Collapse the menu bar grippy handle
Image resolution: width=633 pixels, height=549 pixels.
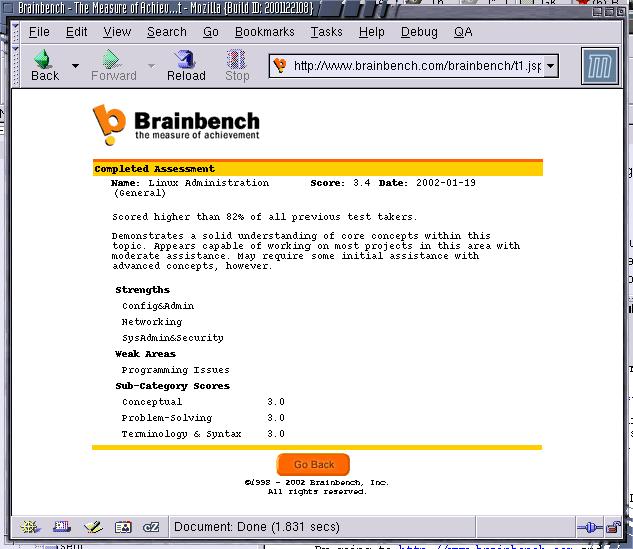tap(16, 32)
